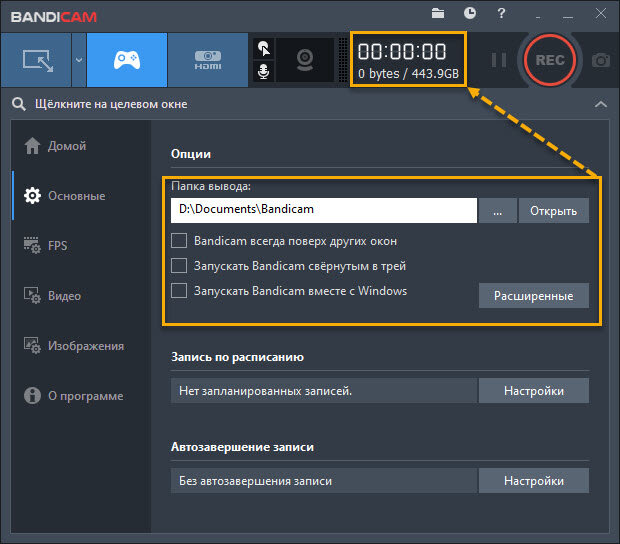
Task: Select the screen rectangle recording mode
Action: click(x=36, y=60)
